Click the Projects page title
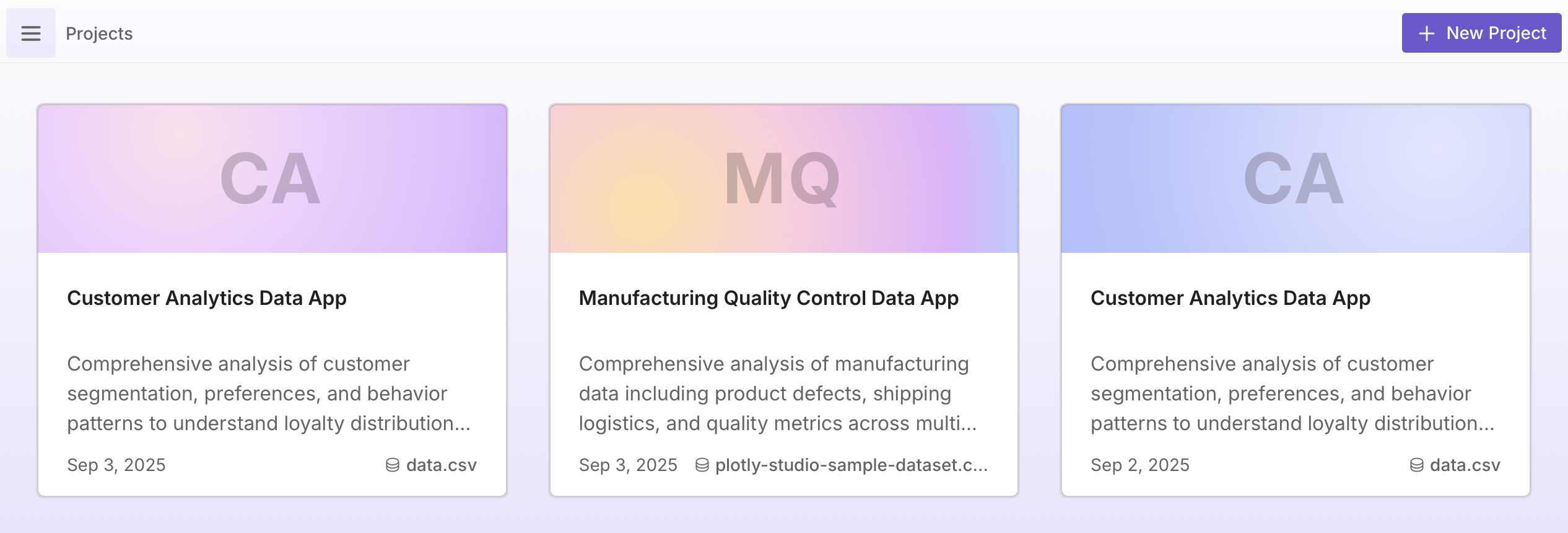 [99, 33]
